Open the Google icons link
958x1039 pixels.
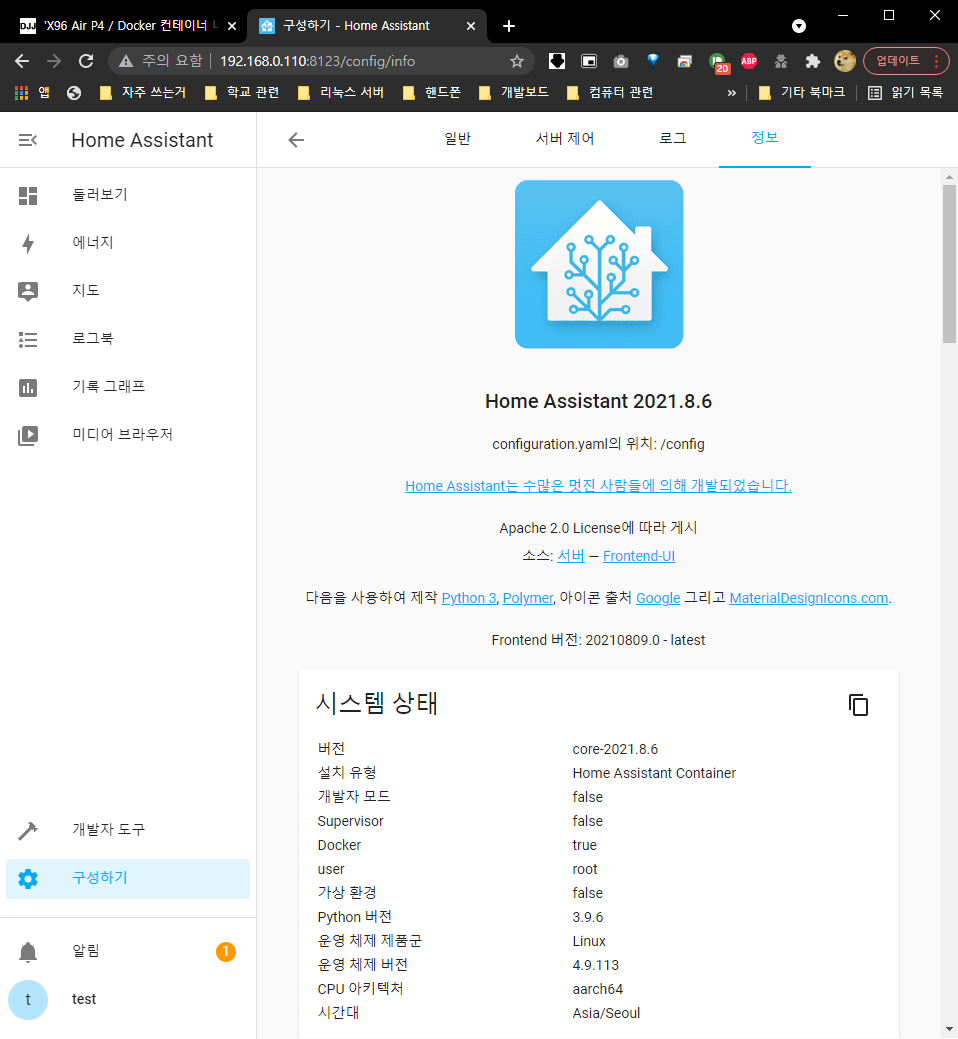[x=658, y=598]
